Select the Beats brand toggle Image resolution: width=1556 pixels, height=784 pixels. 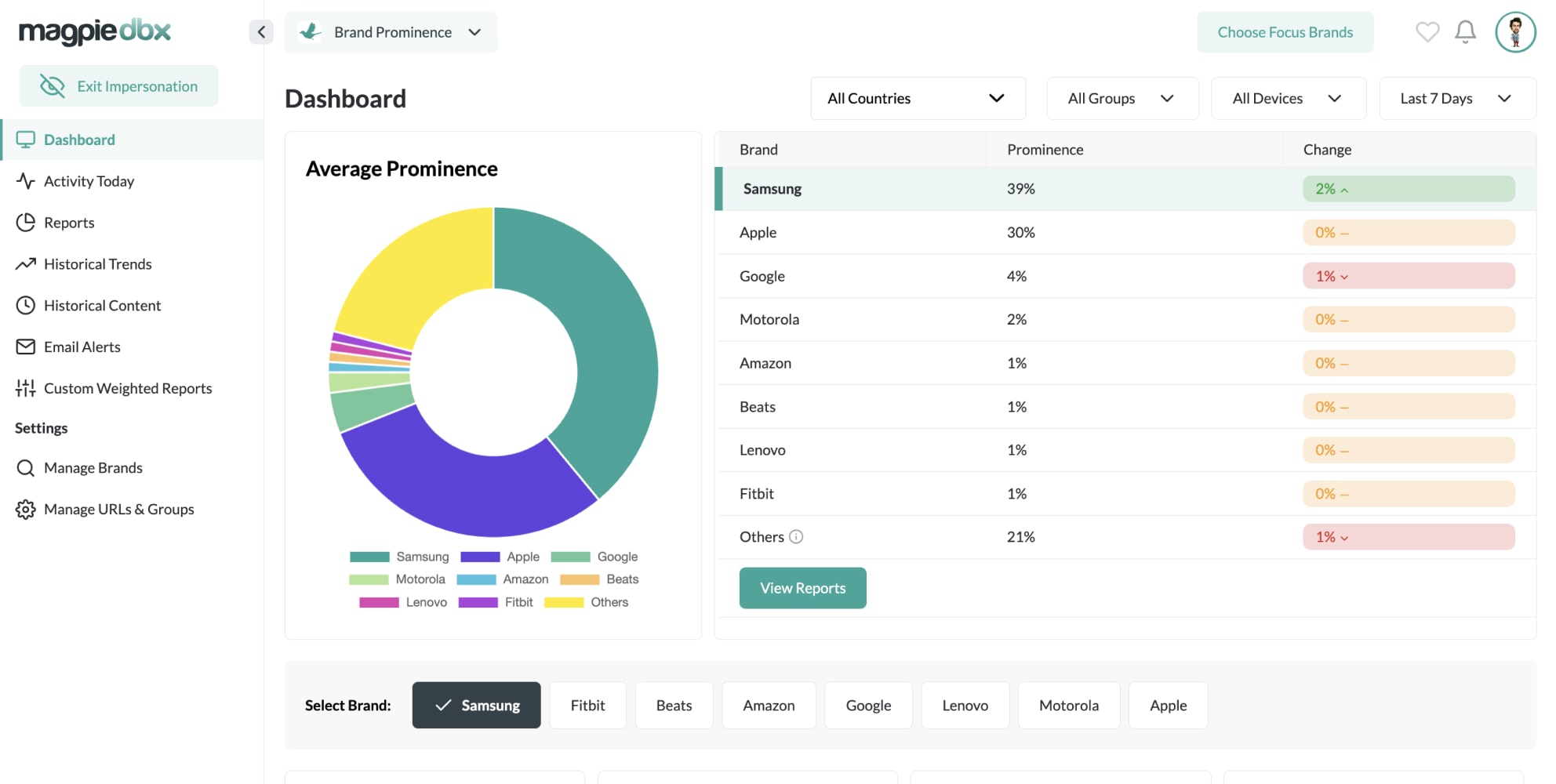click(x=674, y=706)
